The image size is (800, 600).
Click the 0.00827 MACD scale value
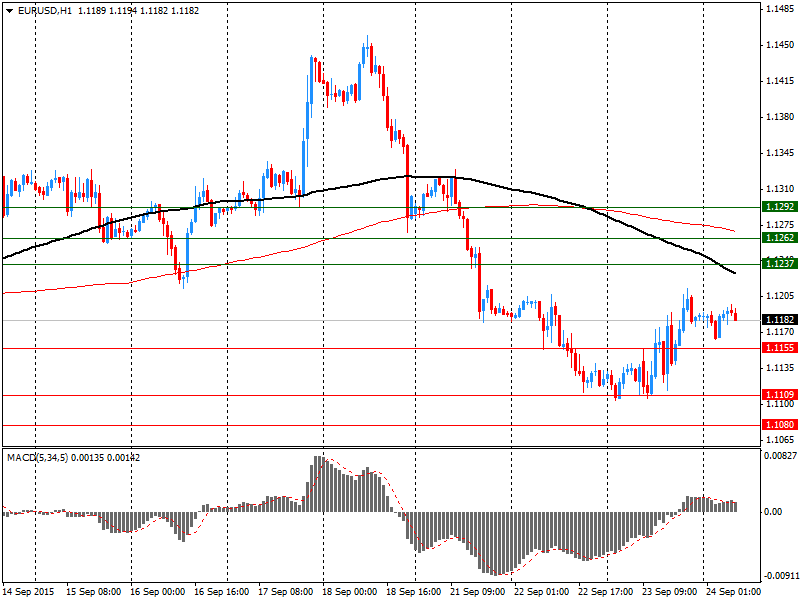(780, 456)
